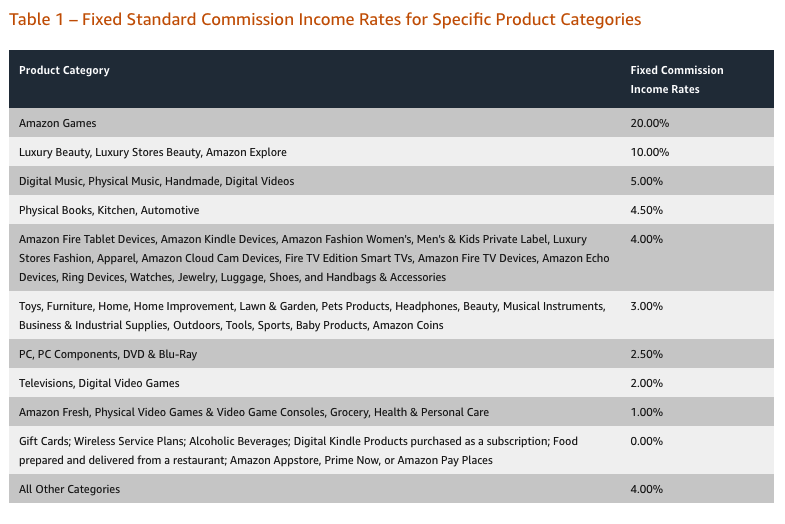Select the Amazon Fresh, Physical Video Games row
The image size is (785, 524).
(x=391, y=412)
